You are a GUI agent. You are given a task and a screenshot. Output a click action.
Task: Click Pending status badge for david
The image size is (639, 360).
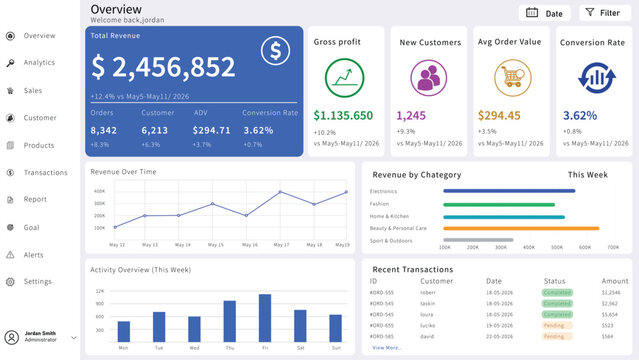point(557,336)
